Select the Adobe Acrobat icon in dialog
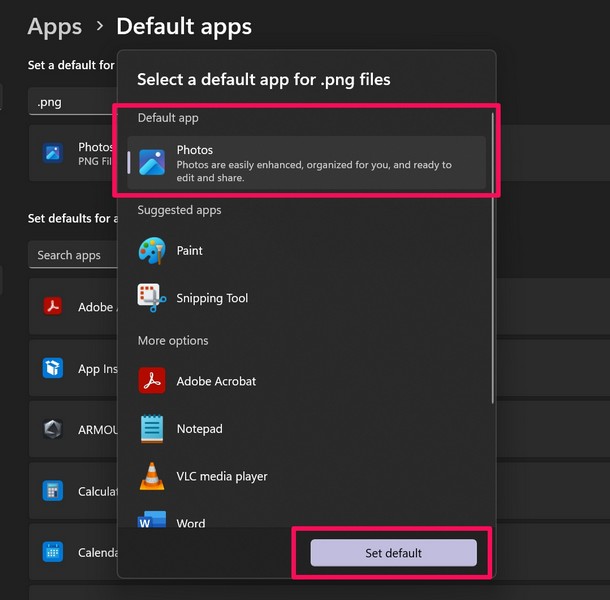Viewport: 610px width, 600px height. (152, 381)
